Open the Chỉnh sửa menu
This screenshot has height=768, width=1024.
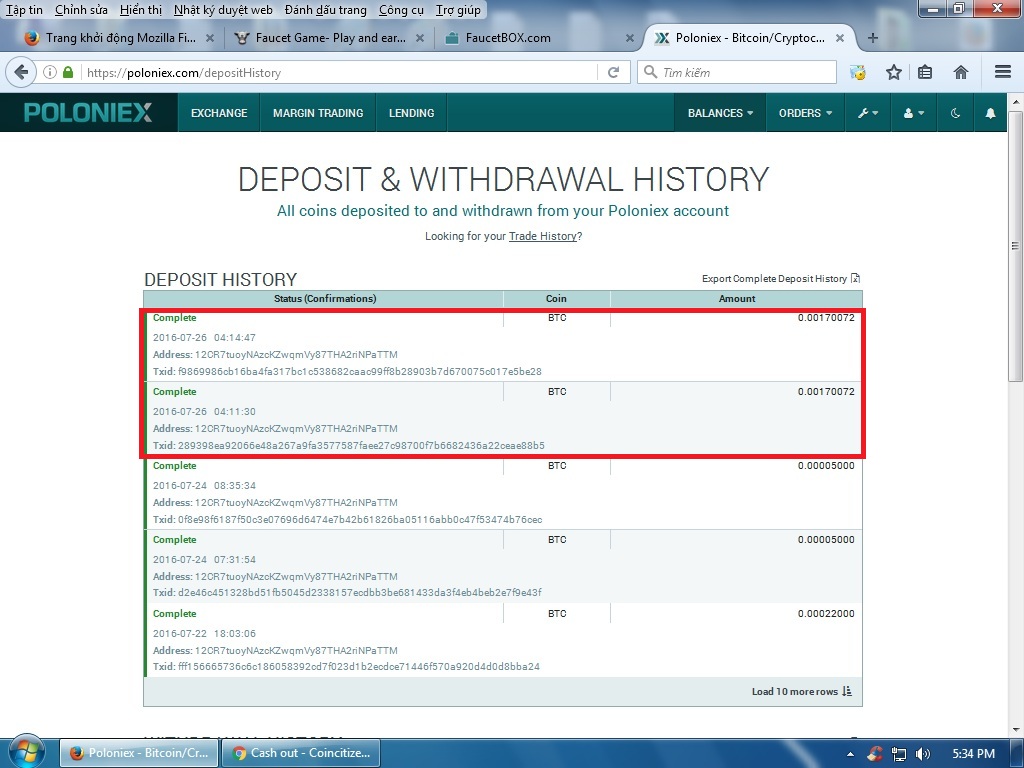(81, 10)
